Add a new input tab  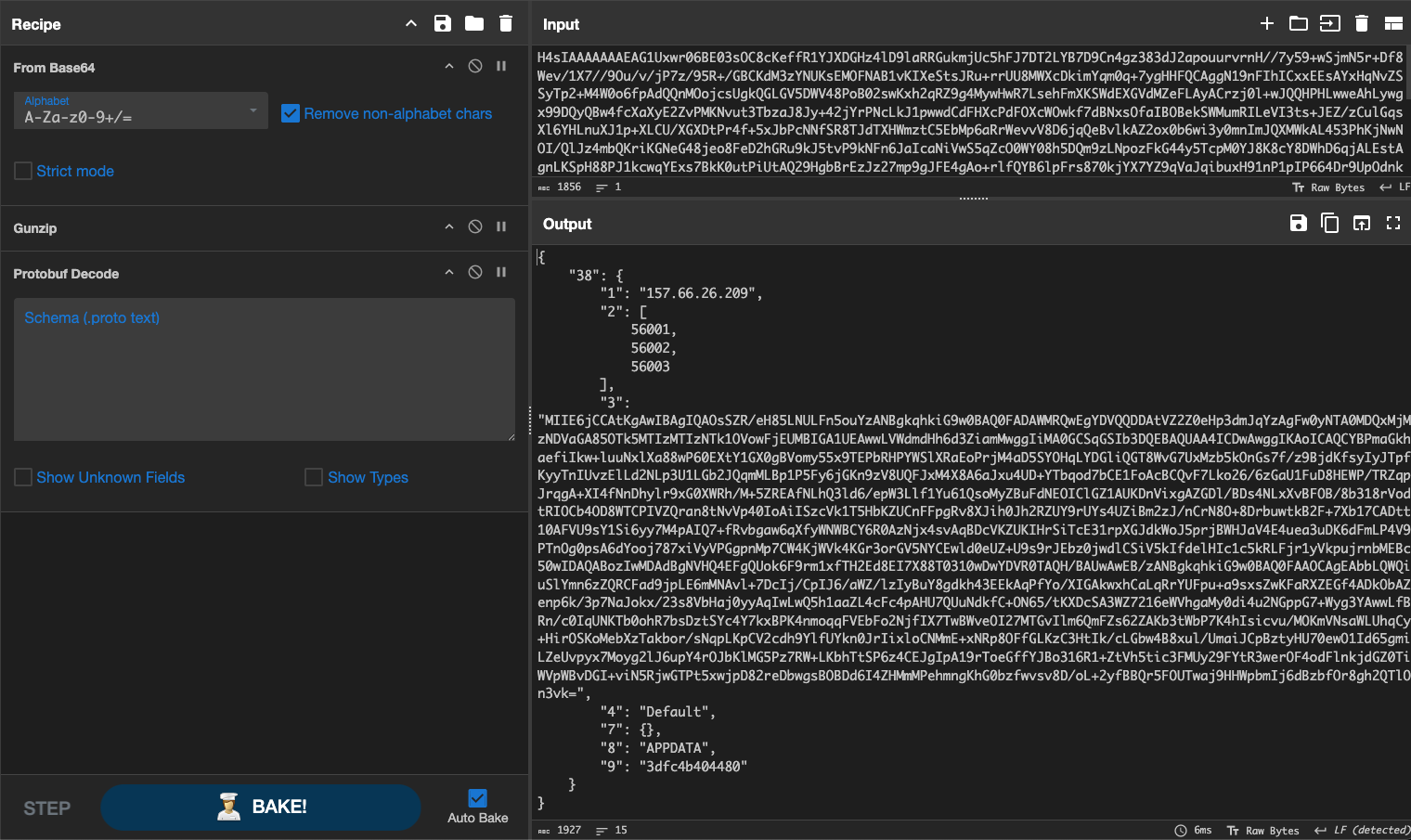tap(1267, 24)
